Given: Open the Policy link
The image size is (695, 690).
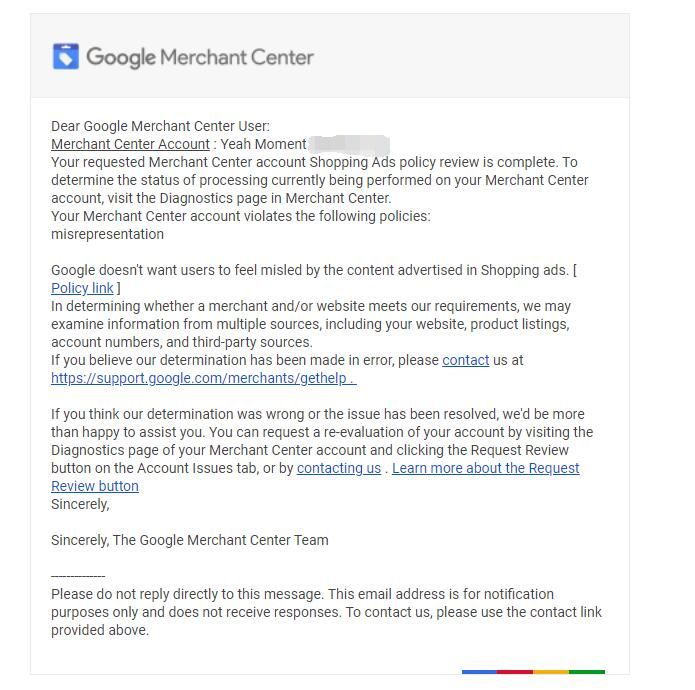Looking at the screenshot, I should coord(82,288).
